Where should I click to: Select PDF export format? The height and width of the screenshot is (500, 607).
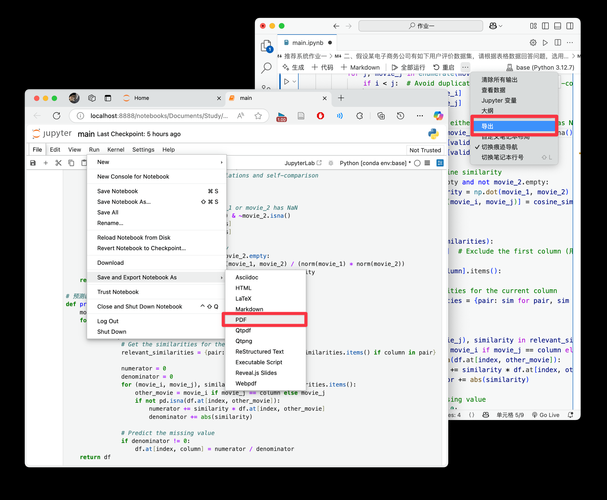pyautogui.click(x=242, y=319)
